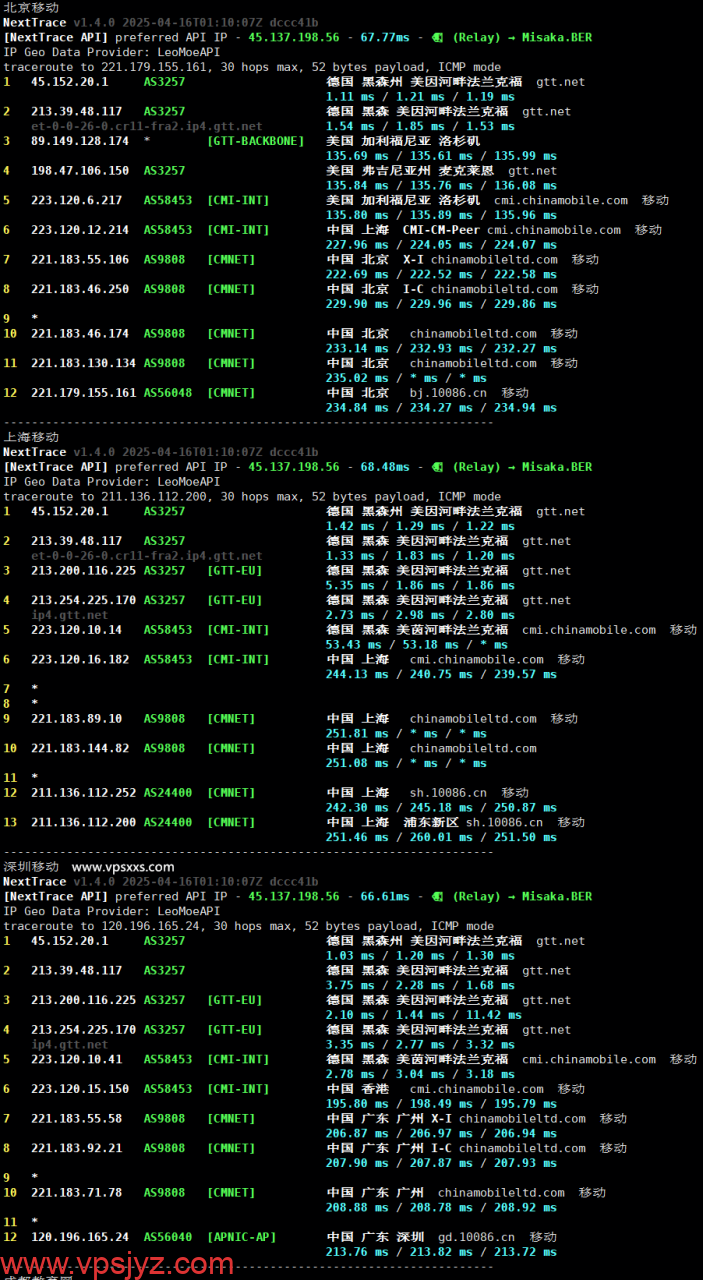Click the 上海移动 section heading
This screenshot has width=703, height=1280.
tap(31, 437)
